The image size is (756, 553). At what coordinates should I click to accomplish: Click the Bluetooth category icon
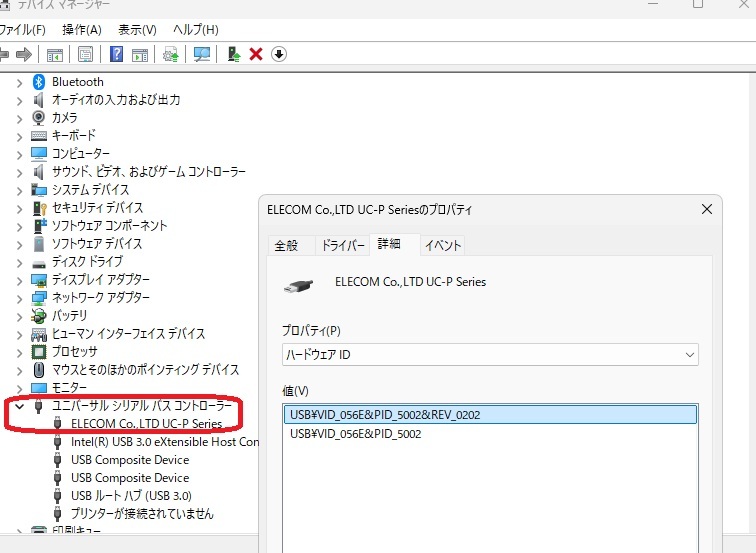(39, 82)
